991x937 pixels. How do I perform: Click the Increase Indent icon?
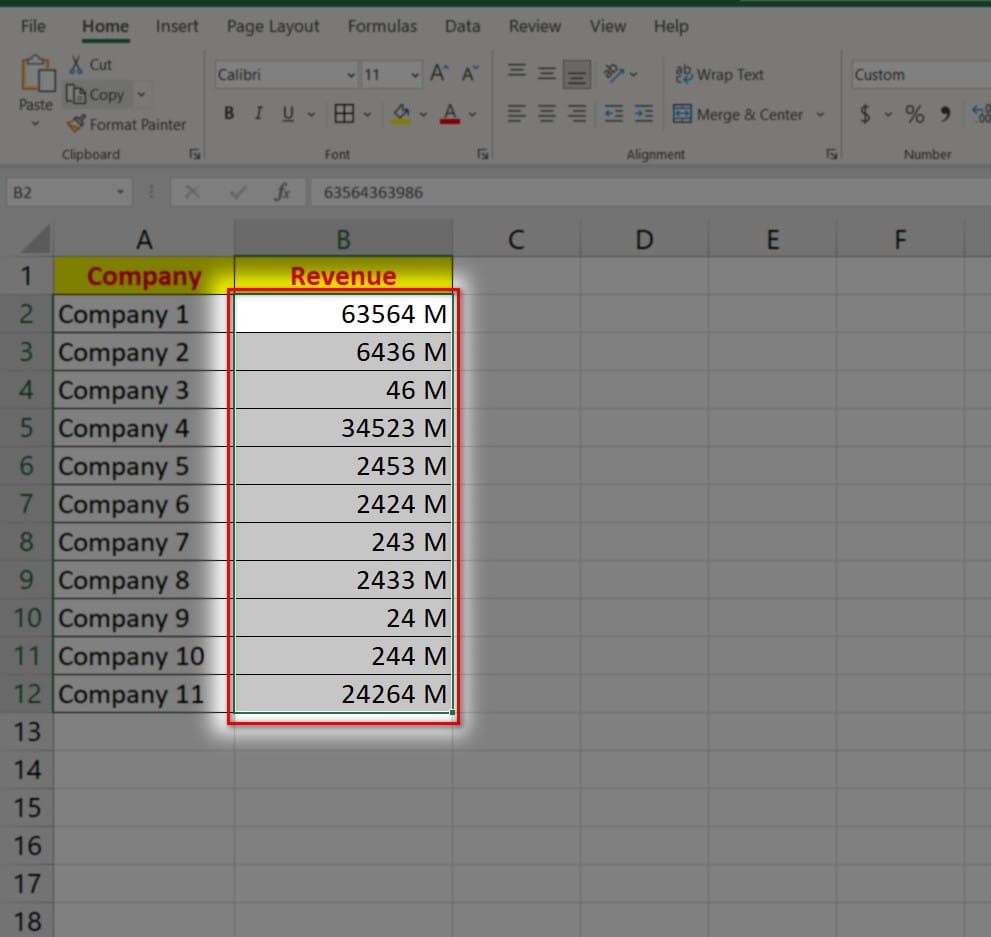(644, 114)
